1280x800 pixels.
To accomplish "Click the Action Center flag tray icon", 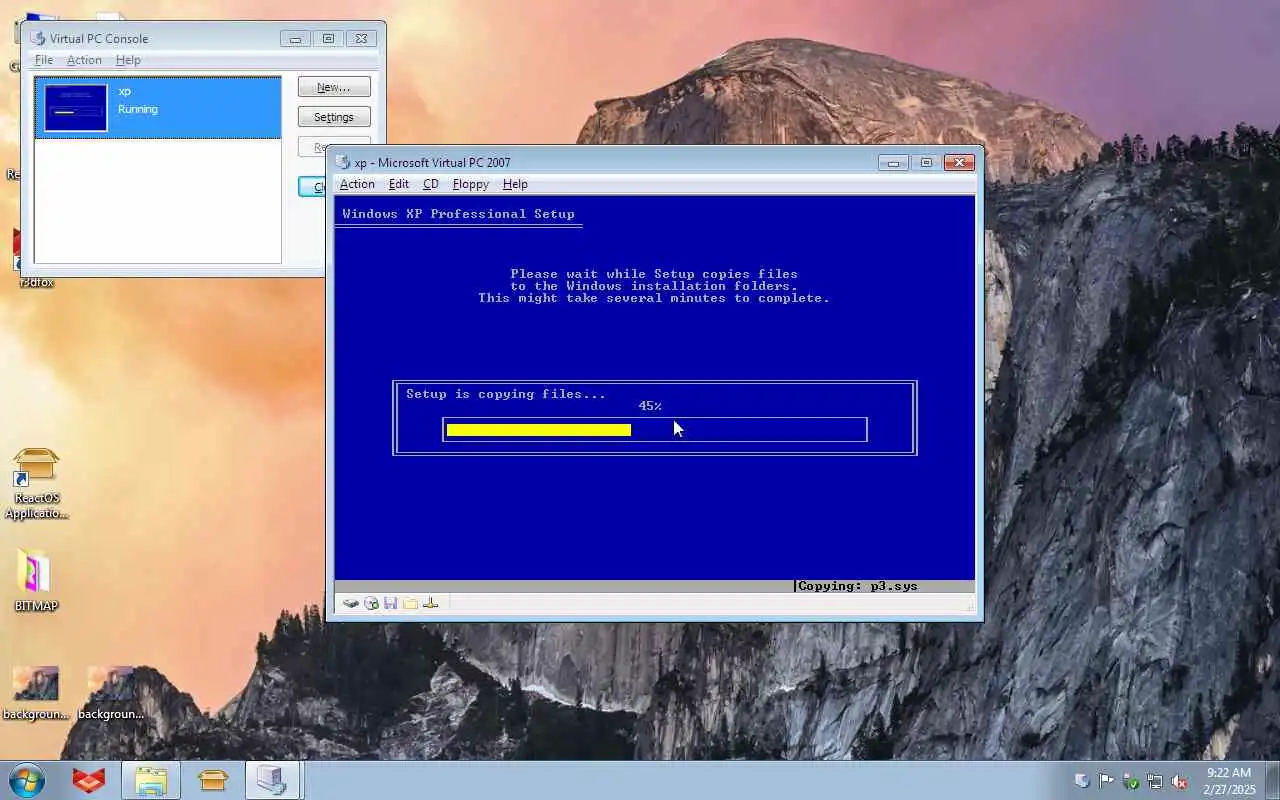I will [1106, 781].
